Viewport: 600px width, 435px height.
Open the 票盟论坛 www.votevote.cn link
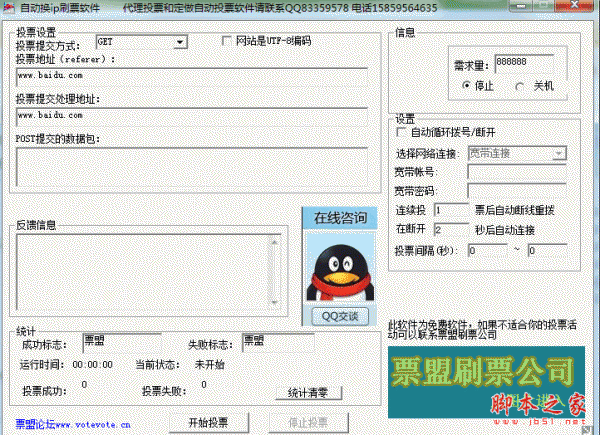coord(73,424)
